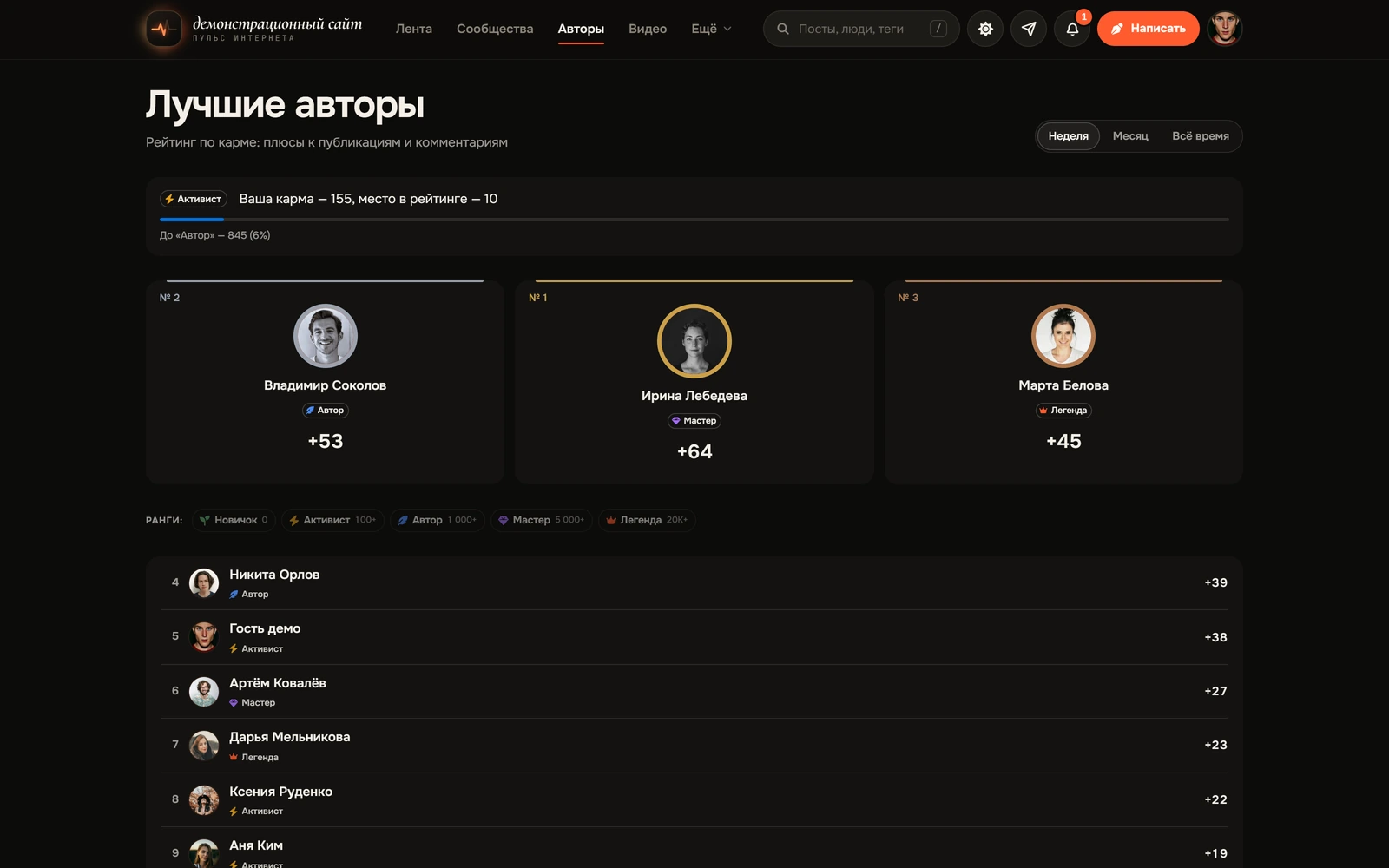Screen dimensions: 1389x868
Task: Click the search magnifier icon
Action: coord(783,29)
